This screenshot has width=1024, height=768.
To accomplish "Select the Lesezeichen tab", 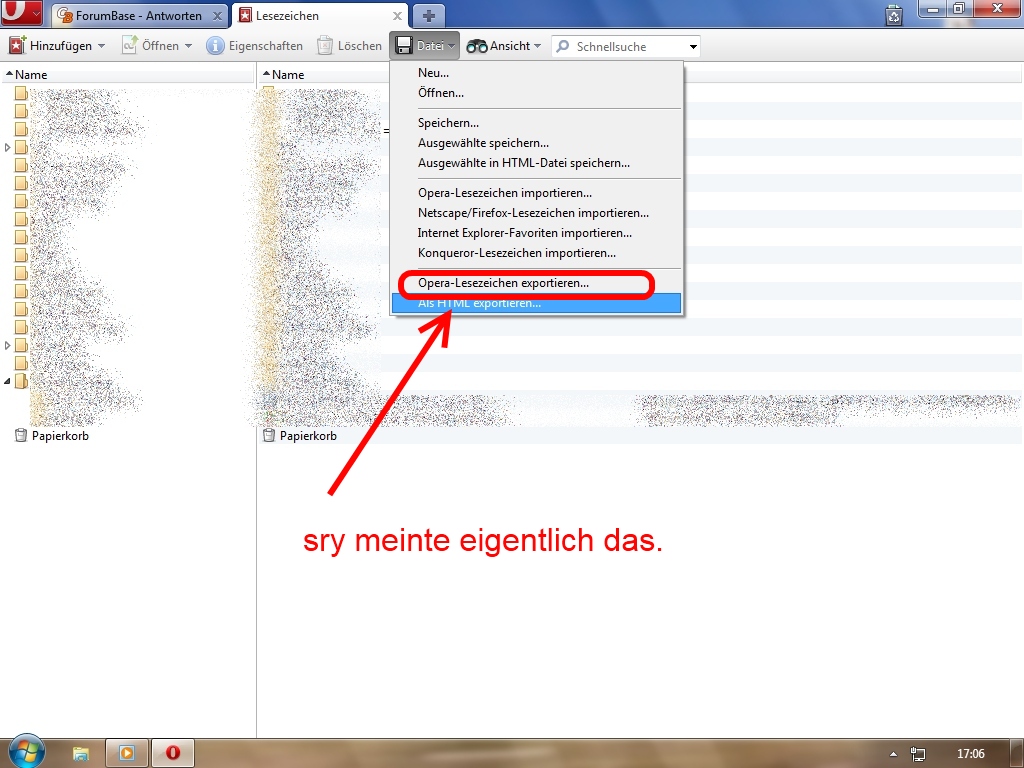I will point(320,16).
